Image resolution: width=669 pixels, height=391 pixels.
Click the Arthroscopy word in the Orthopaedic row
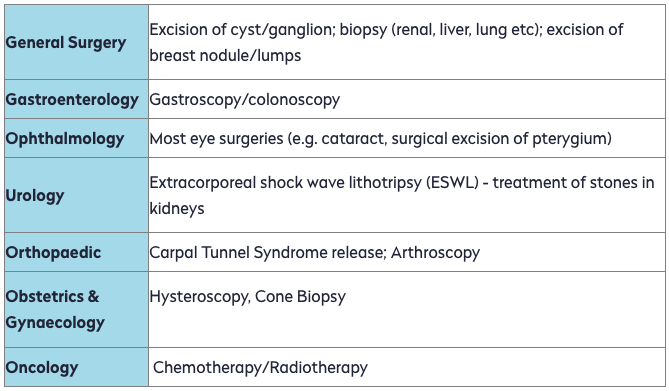[x=435, y=253]
